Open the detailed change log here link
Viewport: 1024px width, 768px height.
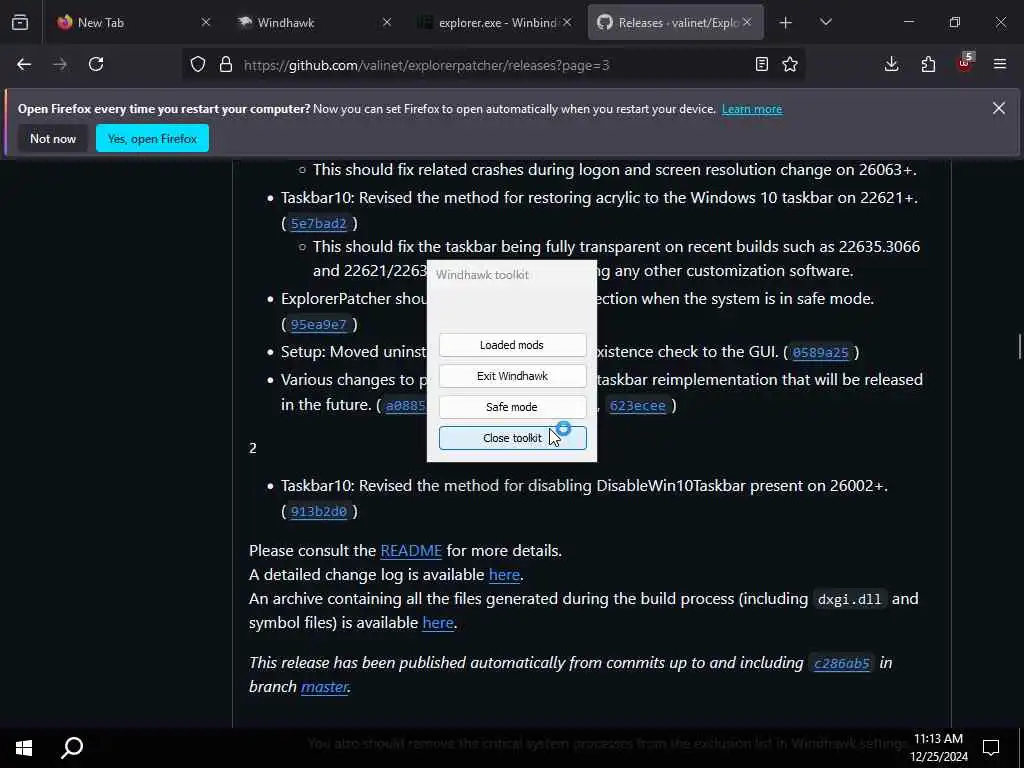pos(504,575)
